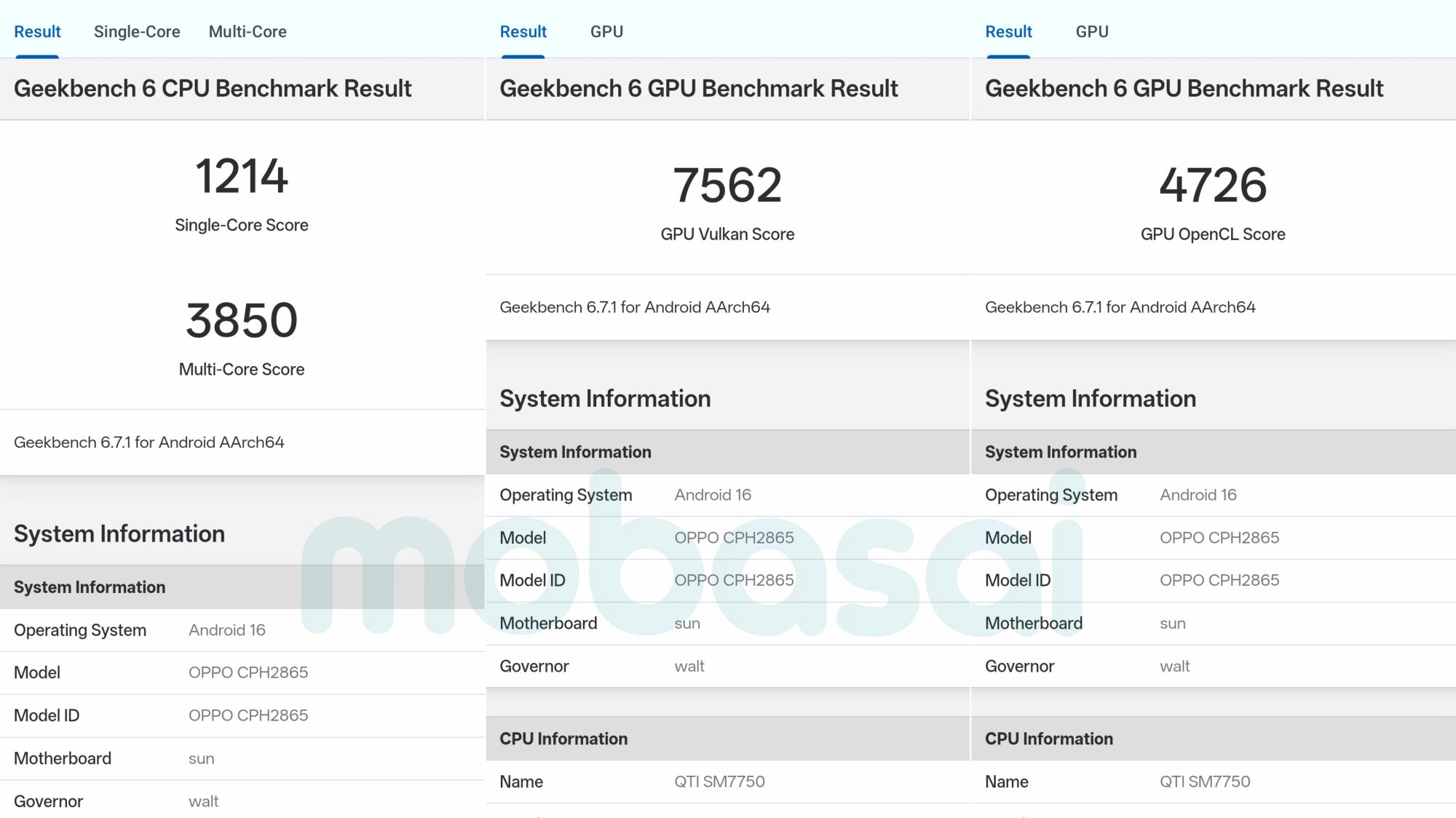Screen dimensions: 1456x818
Task: Click Model ID value OPPO CPH2865 in CPU panel
Action: (248, 715)
